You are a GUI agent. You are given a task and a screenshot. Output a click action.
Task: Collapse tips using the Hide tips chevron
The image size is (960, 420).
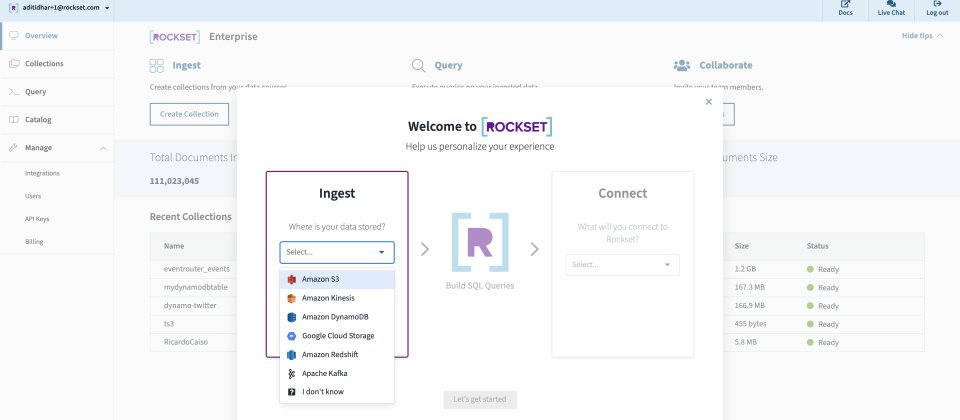pos(939,36)
